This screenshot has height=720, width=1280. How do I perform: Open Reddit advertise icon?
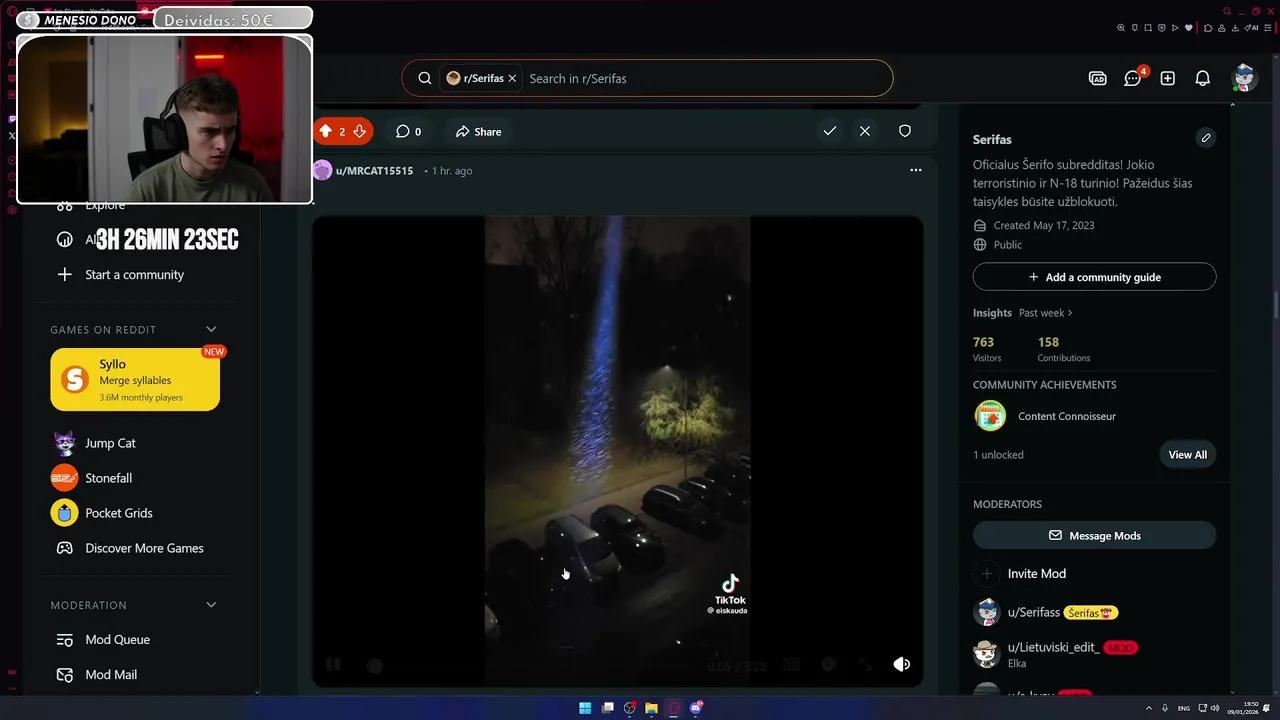click(1098, 78)
